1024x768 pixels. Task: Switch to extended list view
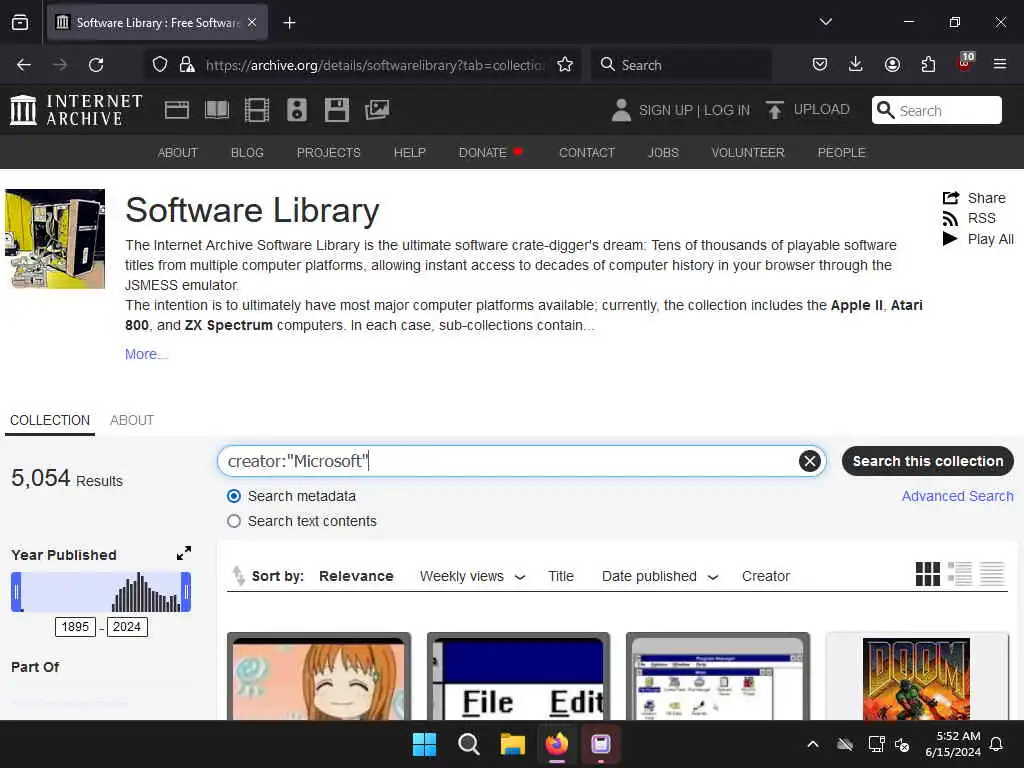coord(960,573)
